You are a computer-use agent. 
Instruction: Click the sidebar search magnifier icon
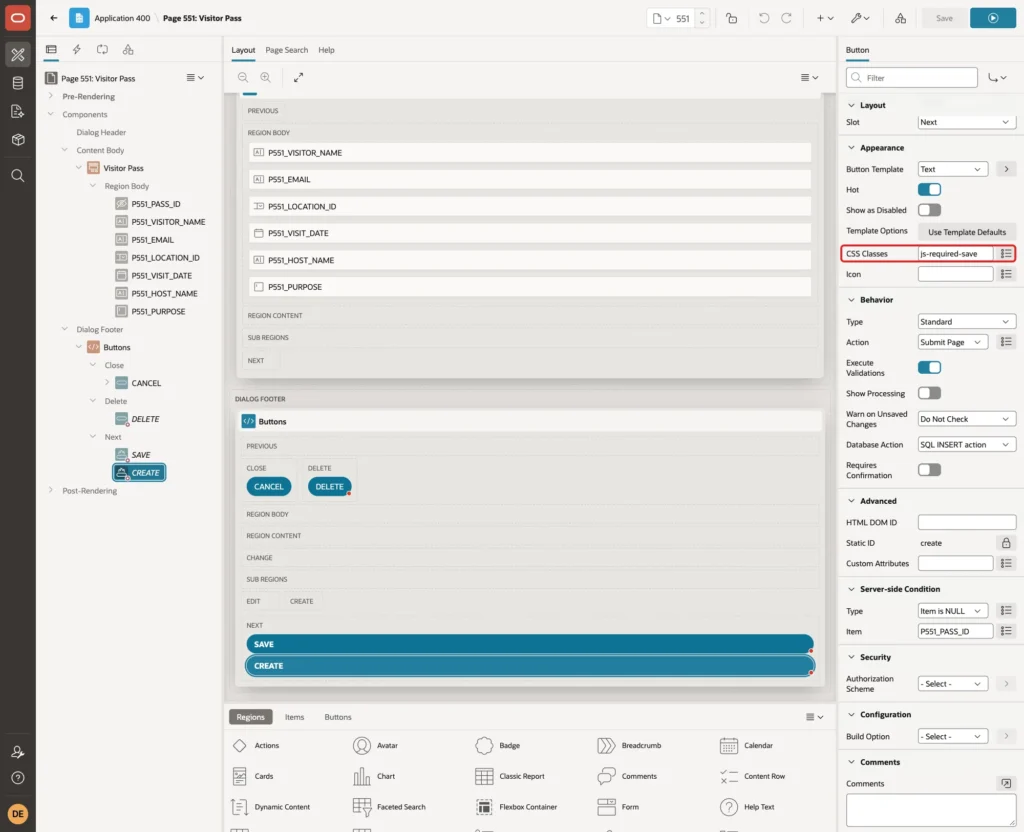(18, 176)
